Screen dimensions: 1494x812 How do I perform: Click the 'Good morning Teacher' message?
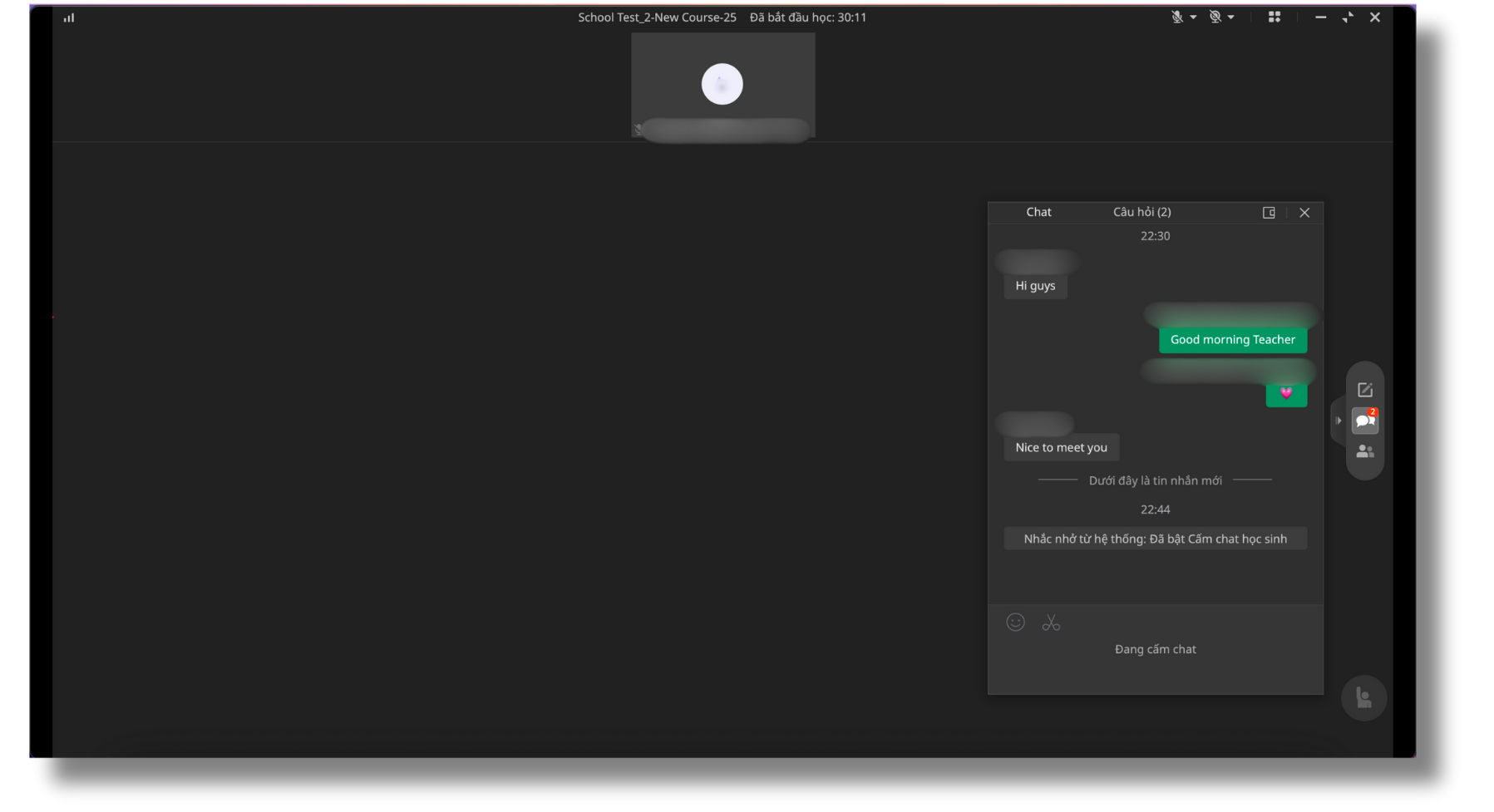[1232, 340]
